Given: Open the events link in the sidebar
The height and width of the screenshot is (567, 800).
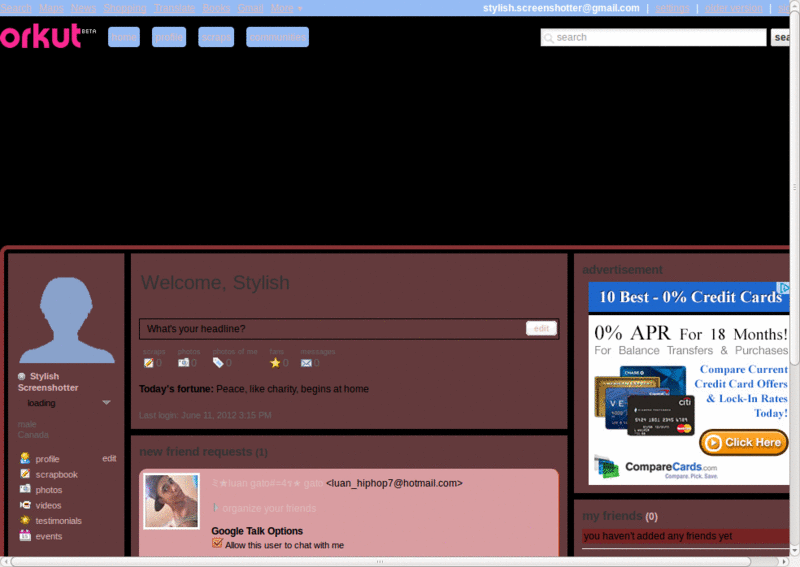Looking at the screenshot, I should [49, 536].
